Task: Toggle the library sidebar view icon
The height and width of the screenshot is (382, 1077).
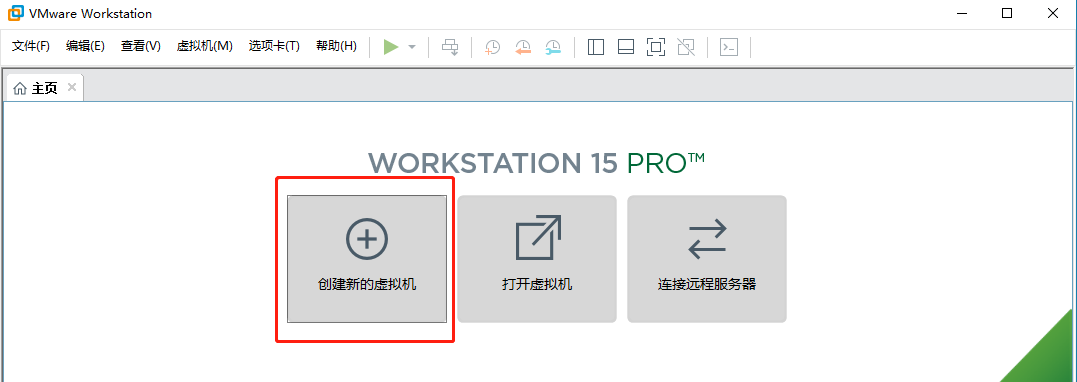Action: [x=596, y=47]
